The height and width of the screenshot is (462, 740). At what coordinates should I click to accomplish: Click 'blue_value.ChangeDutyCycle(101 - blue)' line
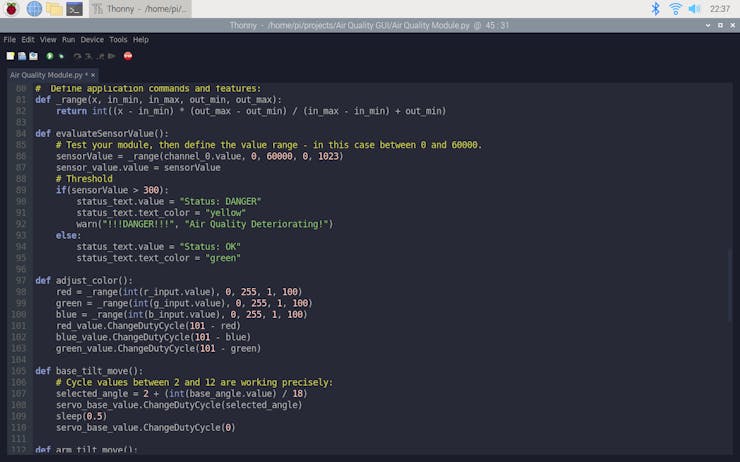pos(153,337)
